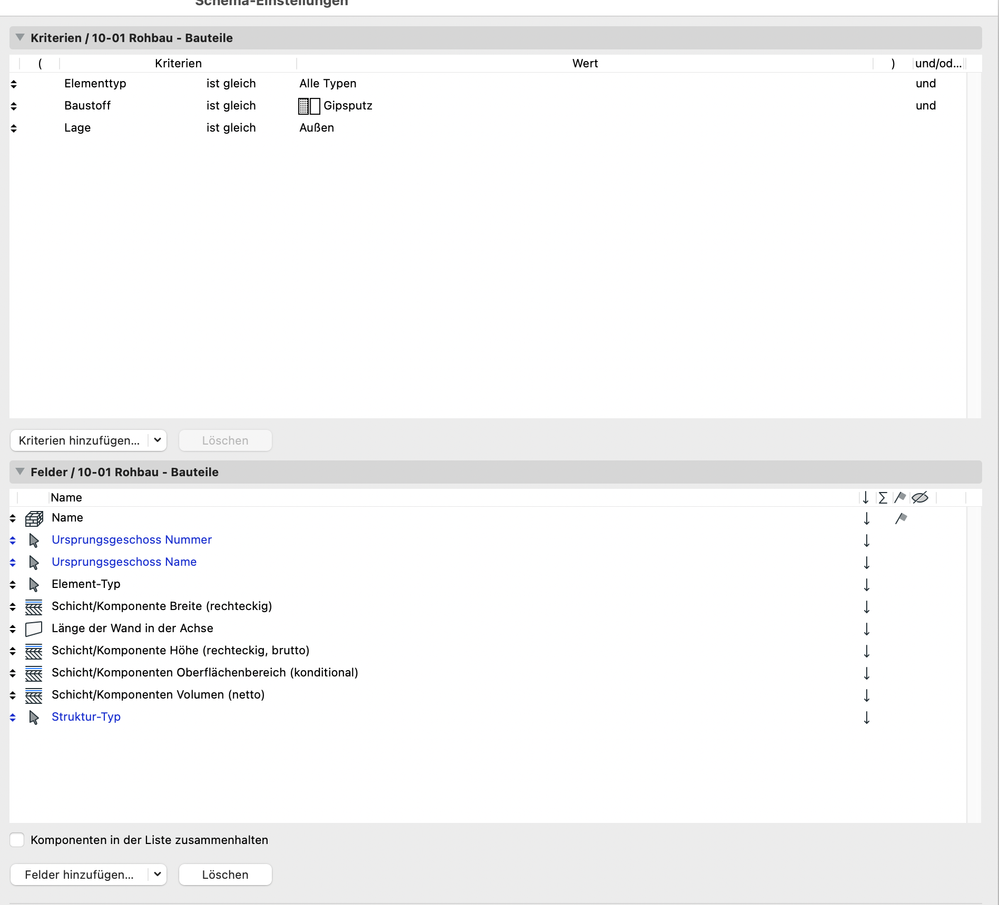Screen dimensions: 999x905
Task: Open the 'ist gleich' operator for Baustoff
Action: click(231, 106)
